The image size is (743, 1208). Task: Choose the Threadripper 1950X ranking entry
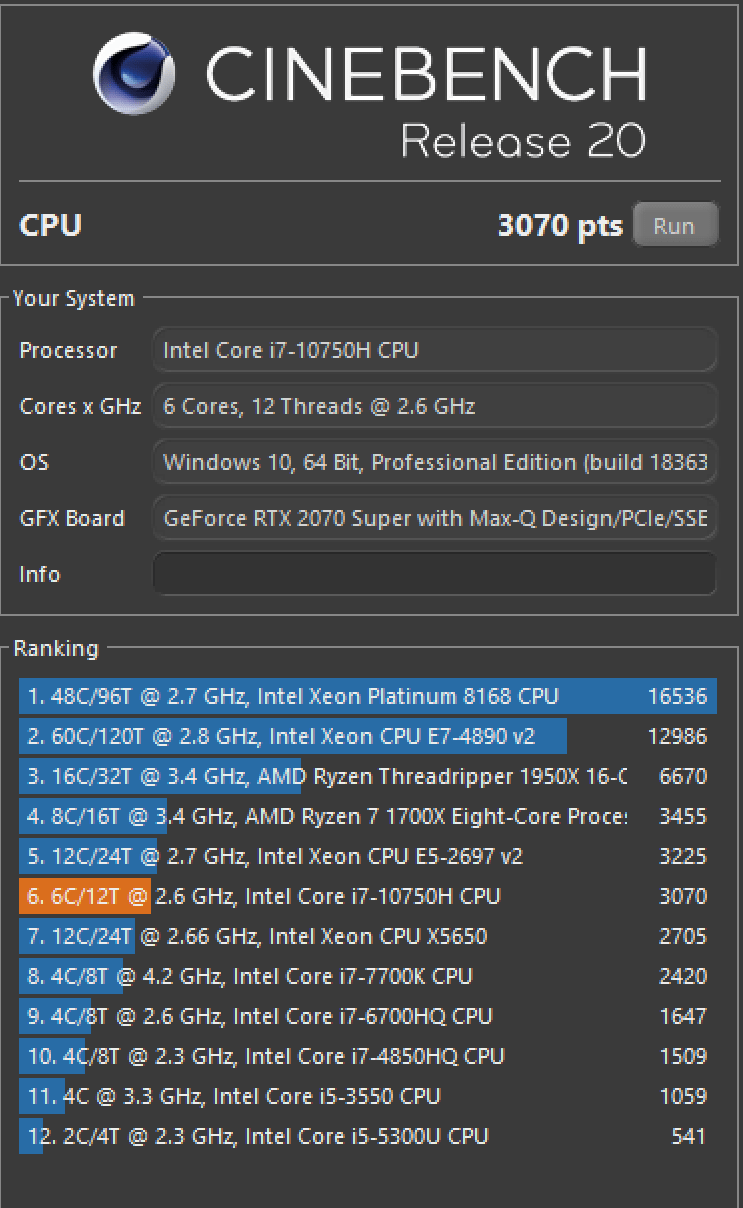(x=366, y=777)
